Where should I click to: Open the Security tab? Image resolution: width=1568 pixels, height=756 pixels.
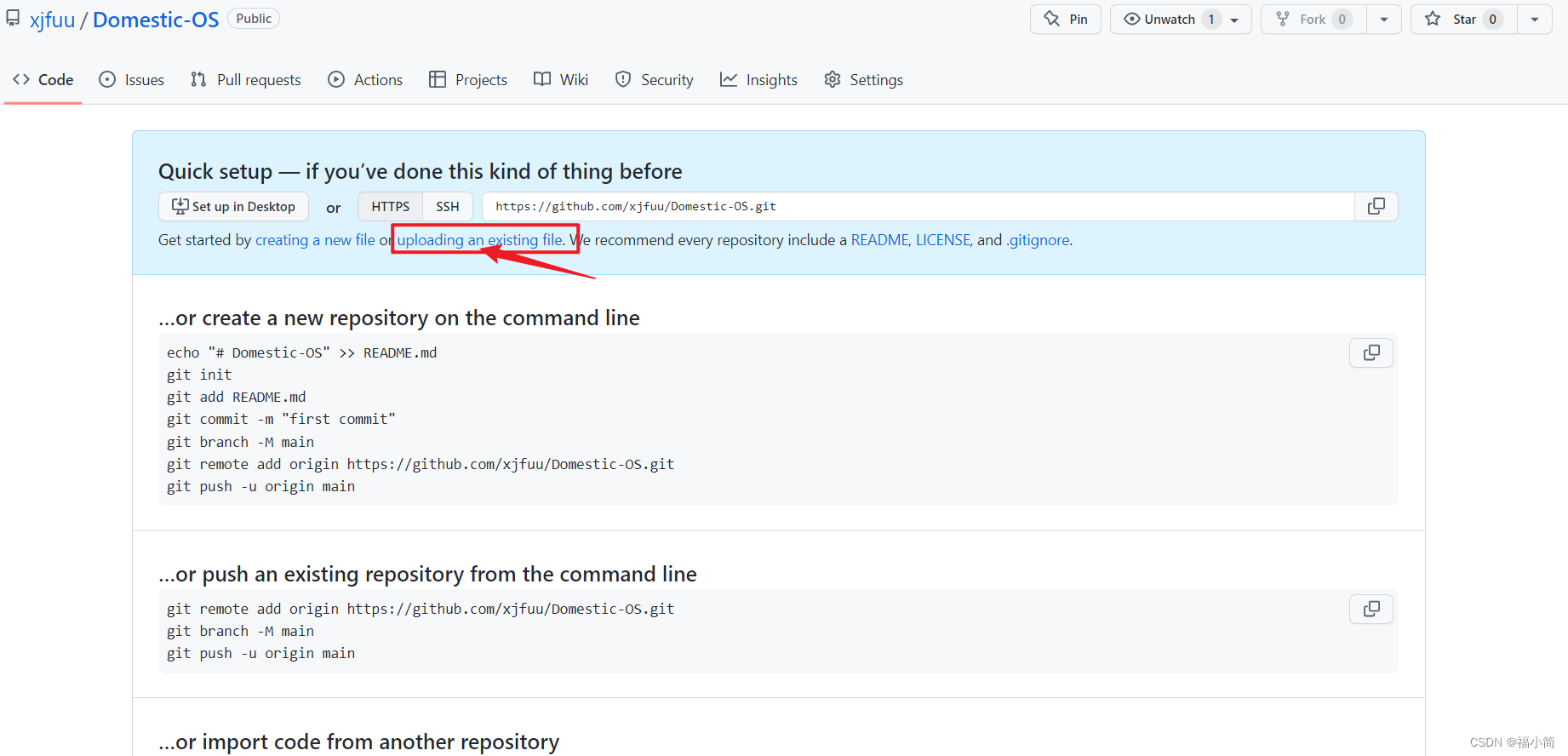tap(654, 79)
